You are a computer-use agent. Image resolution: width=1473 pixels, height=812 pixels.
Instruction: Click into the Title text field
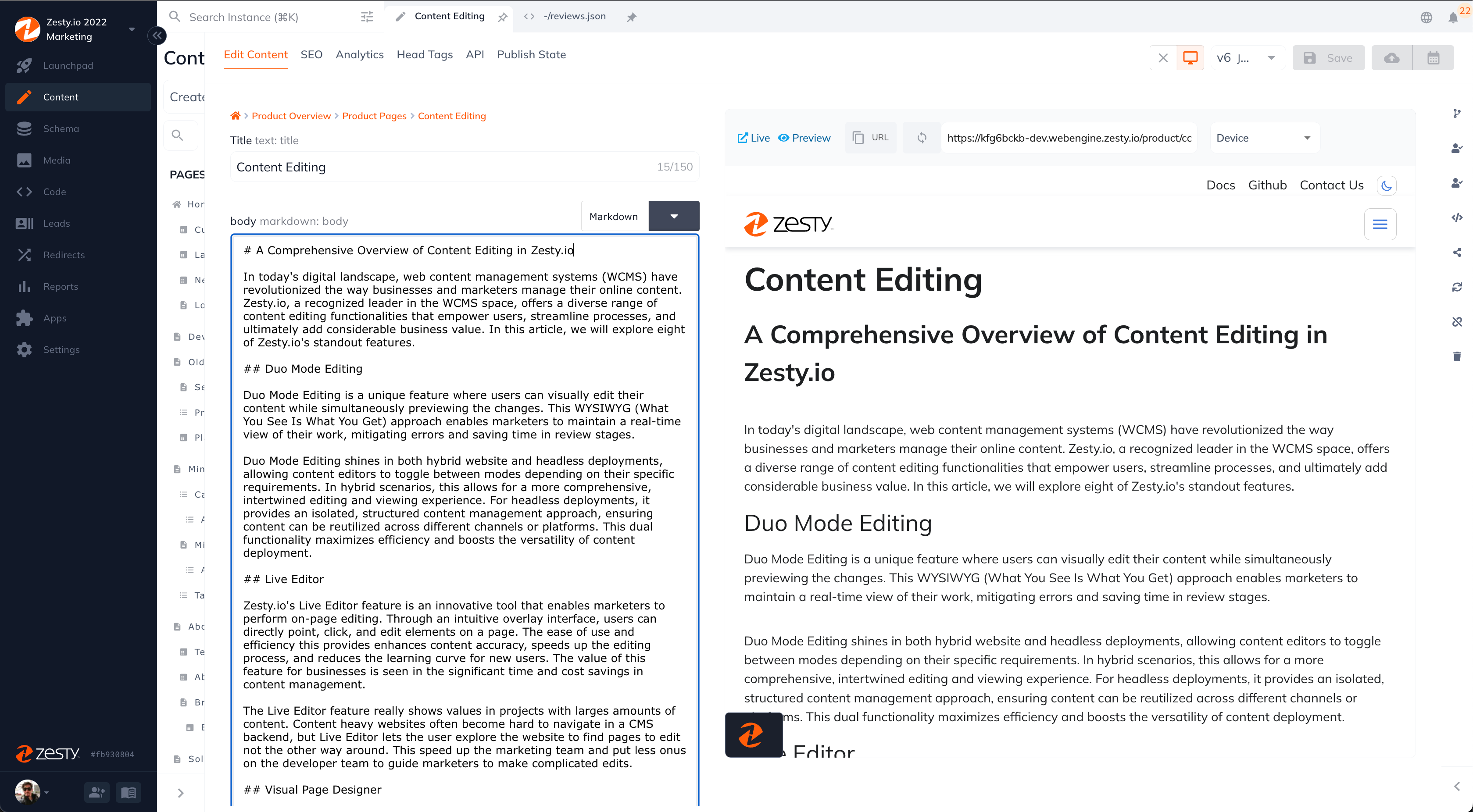[x=464, y=167]
